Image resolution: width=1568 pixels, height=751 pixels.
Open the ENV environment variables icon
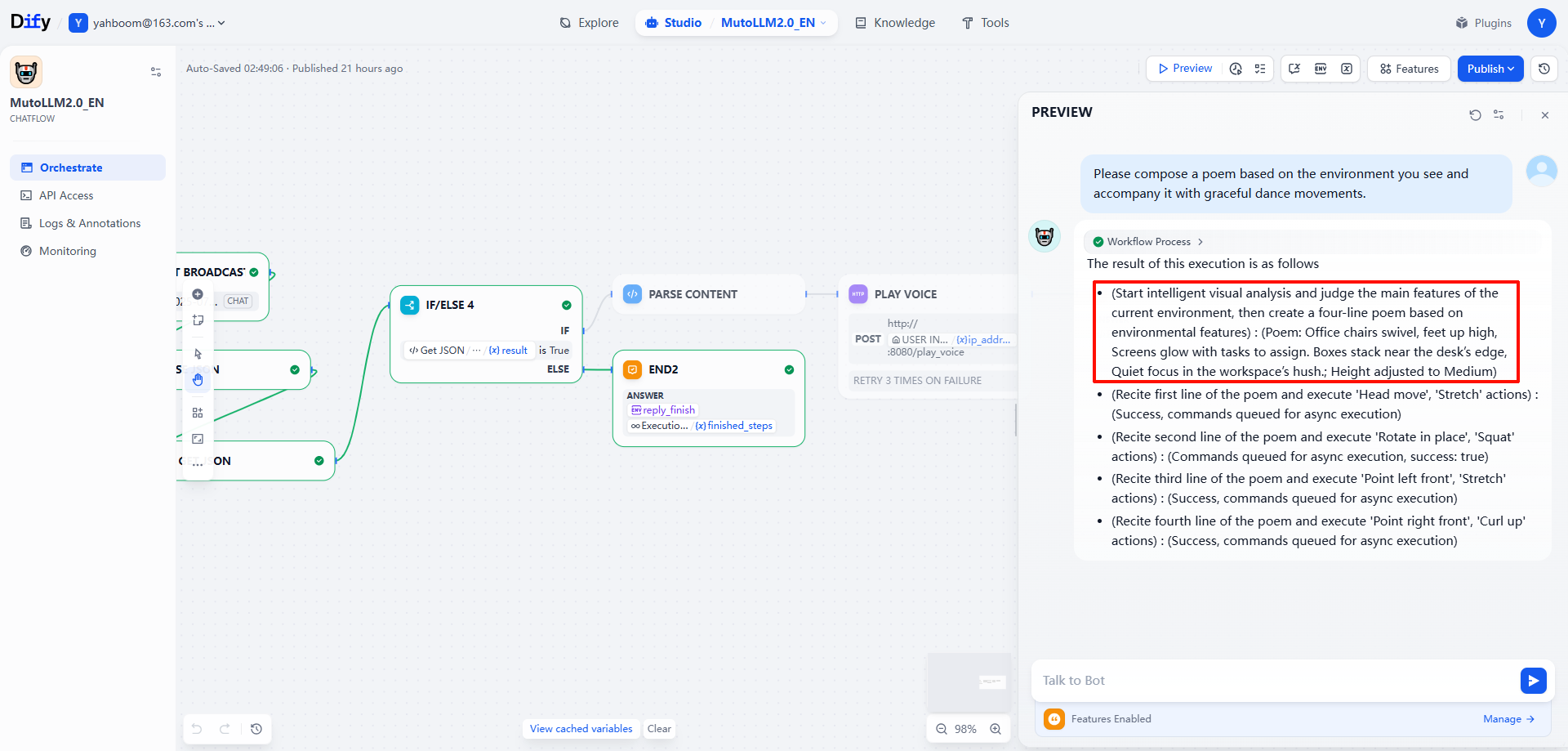click(1321, 69)
